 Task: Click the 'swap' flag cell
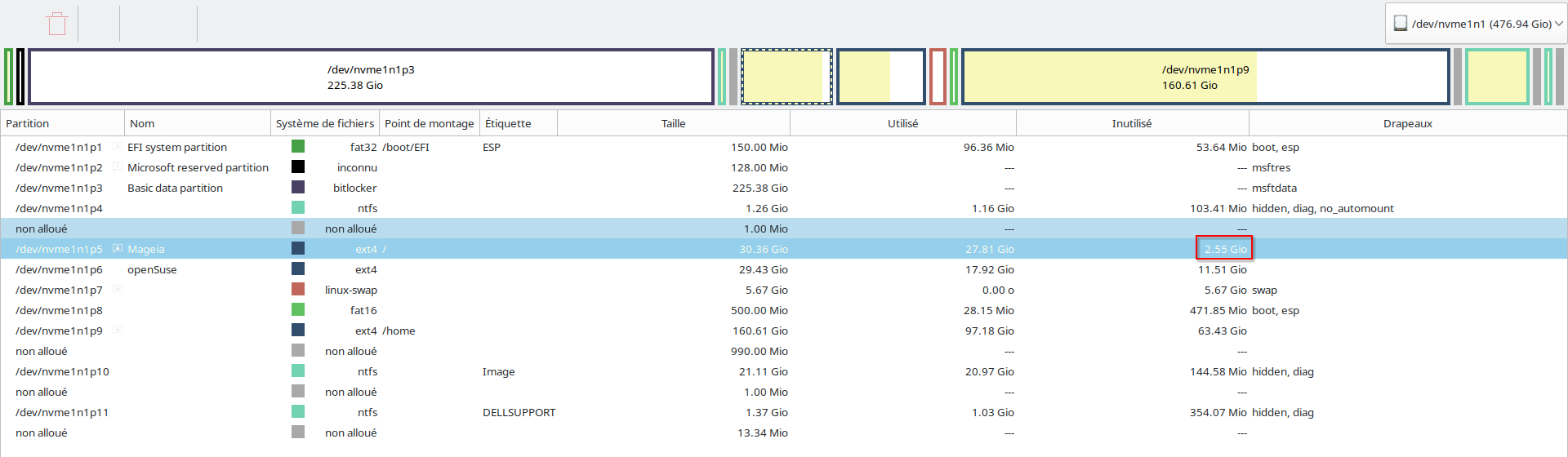coord(1264,290)
